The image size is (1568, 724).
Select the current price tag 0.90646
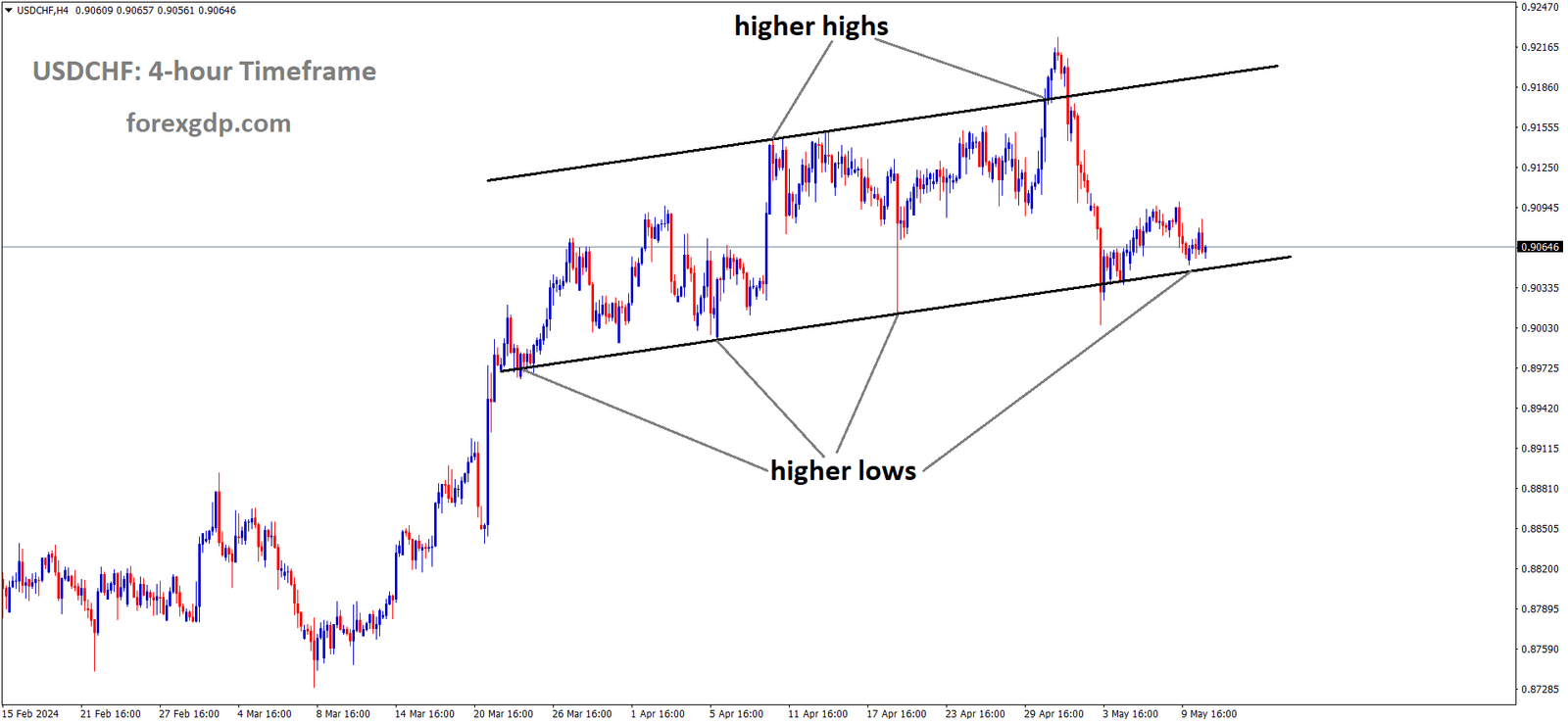pos(1540,247)
